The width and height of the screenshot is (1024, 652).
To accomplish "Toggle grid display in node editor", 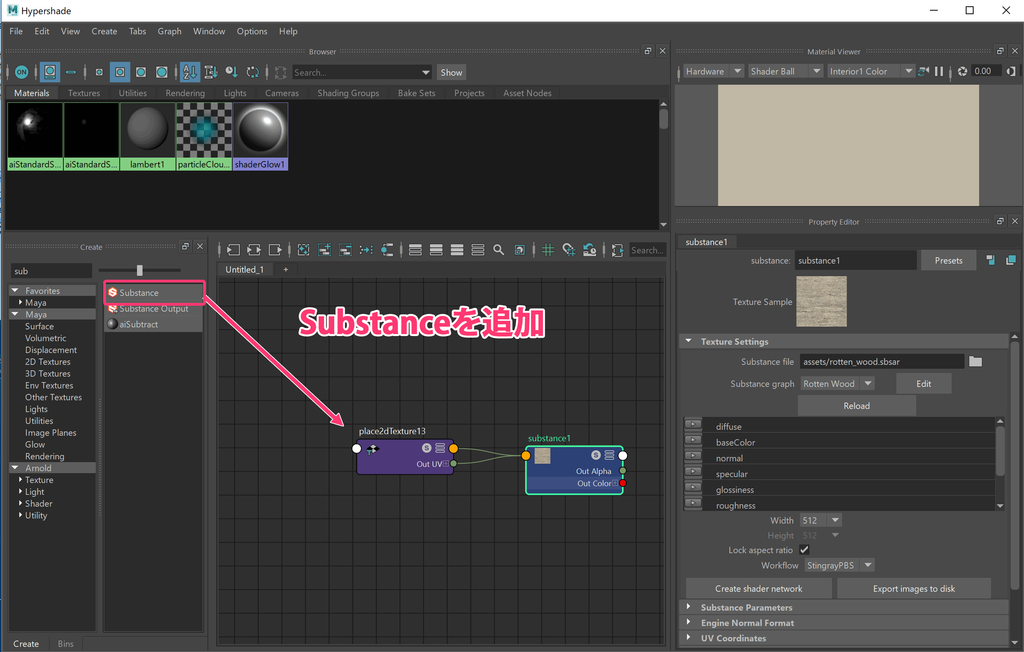I will 548,250.
